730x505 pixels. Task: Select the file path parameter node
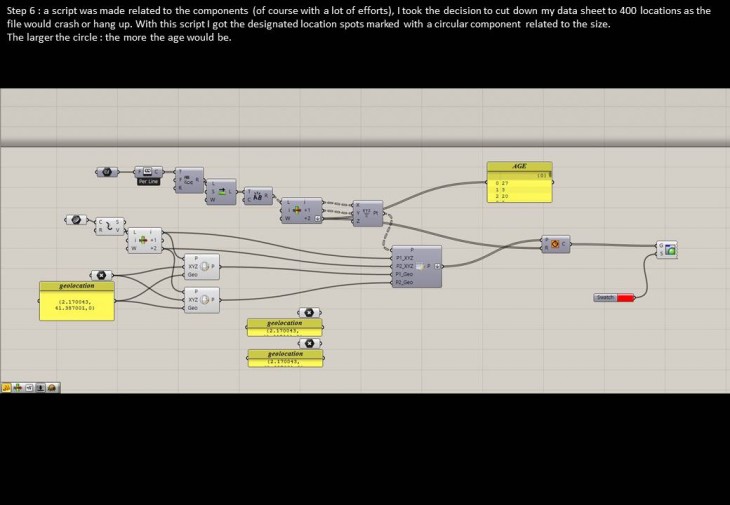(107, 171)
